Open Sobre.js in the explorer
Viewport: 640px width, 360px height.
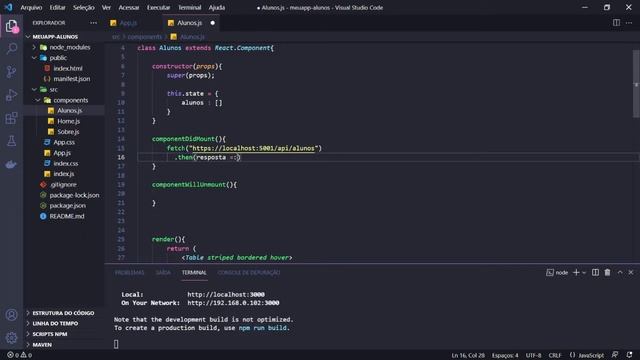[x=68, y=132]
